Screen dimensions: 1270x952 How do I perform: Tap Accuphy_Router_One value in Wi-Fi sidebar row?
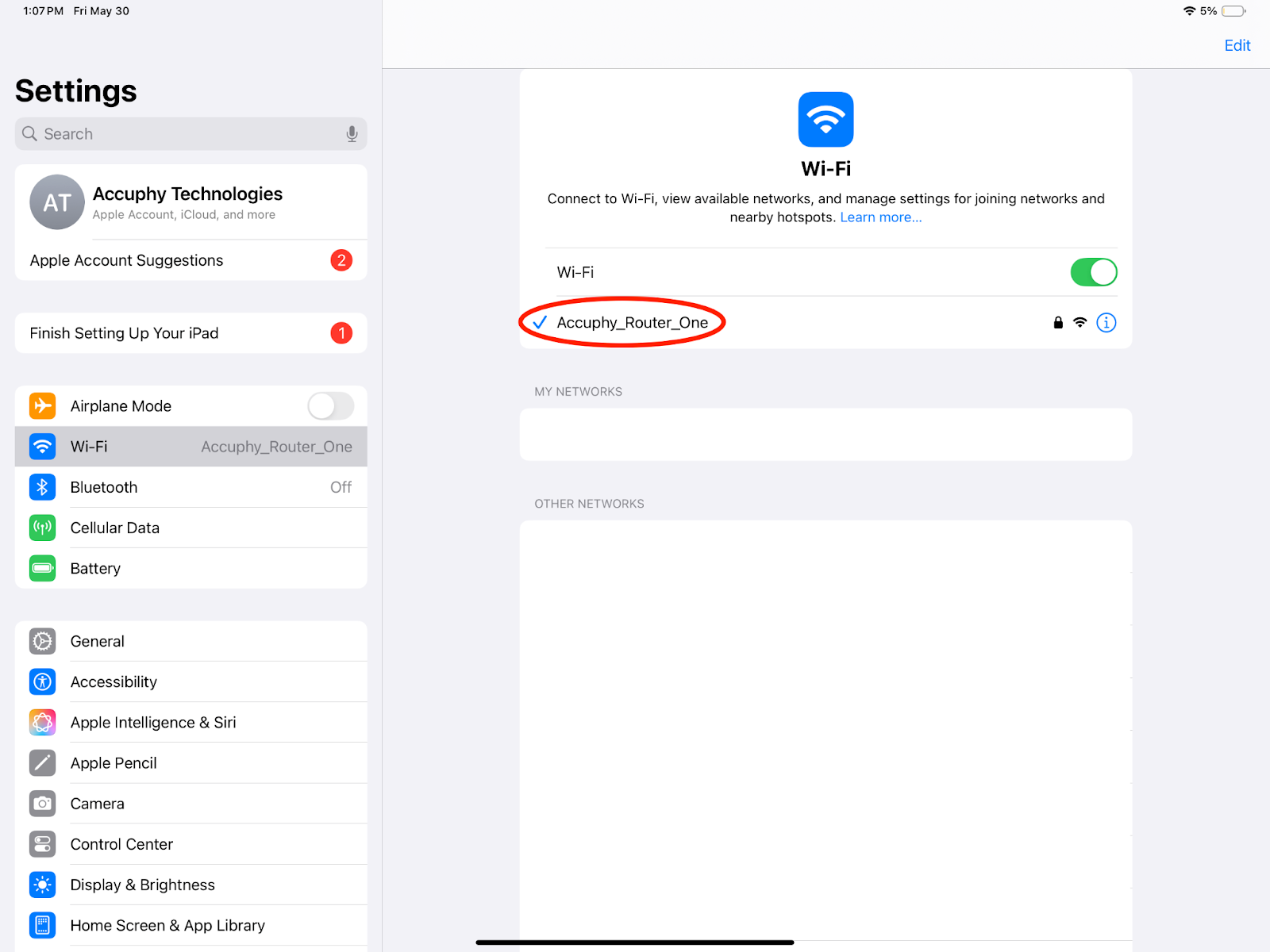click(x=276, y=447)
